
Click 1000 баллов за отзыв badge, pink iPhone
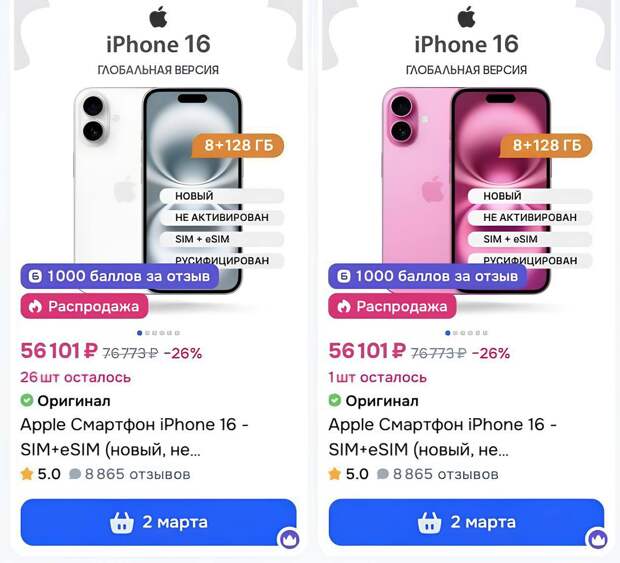pos(427,276)
